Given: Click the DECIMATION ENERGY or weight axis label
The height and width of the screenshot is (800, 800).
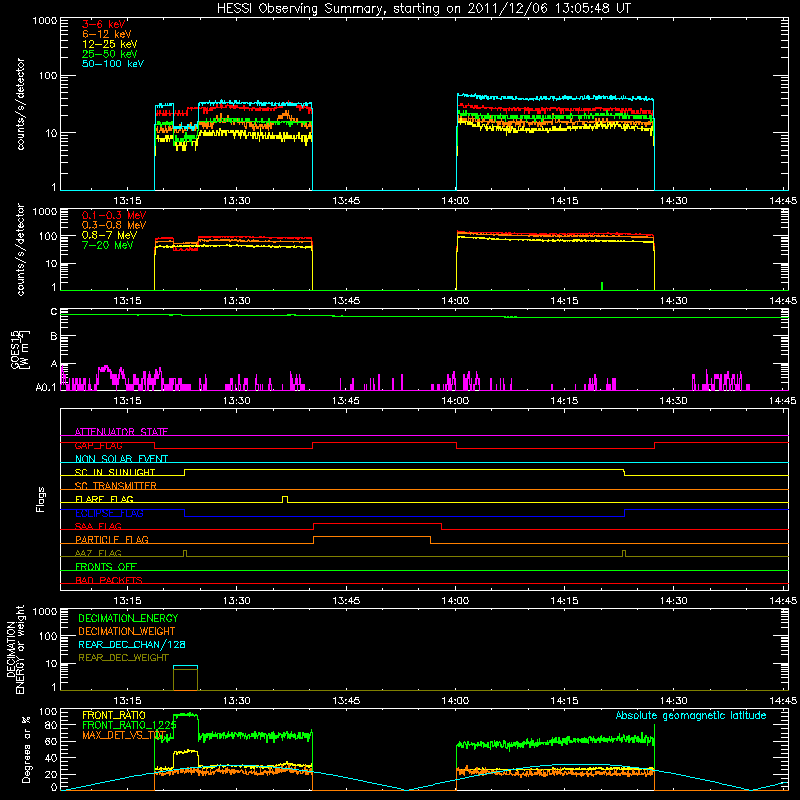Looking at the screenshot, I should coord(15,649).
